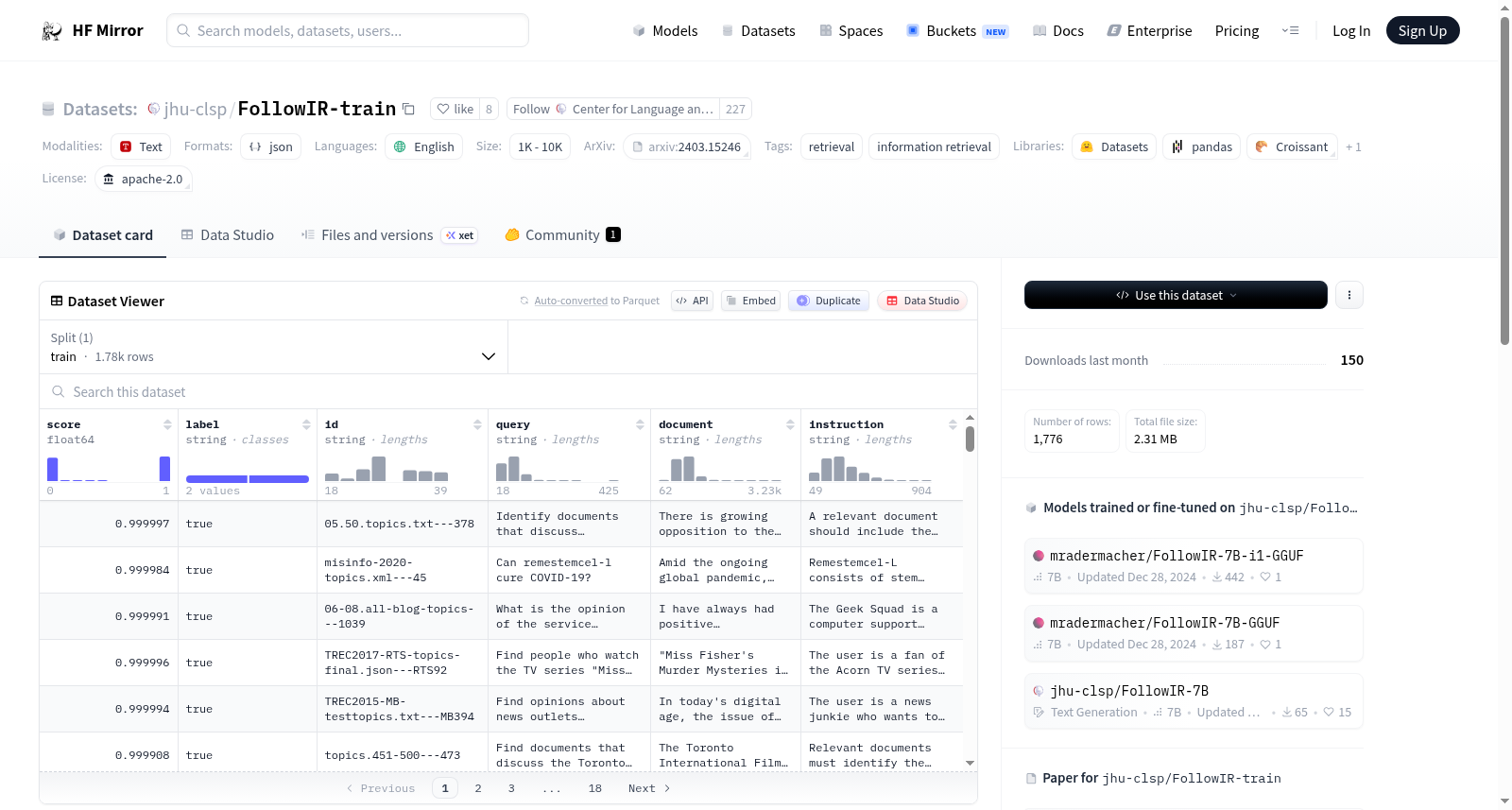Open Buckets in the top navigation
The width and height of the screenshot is (1512, 810).
[x=957, y=31]
